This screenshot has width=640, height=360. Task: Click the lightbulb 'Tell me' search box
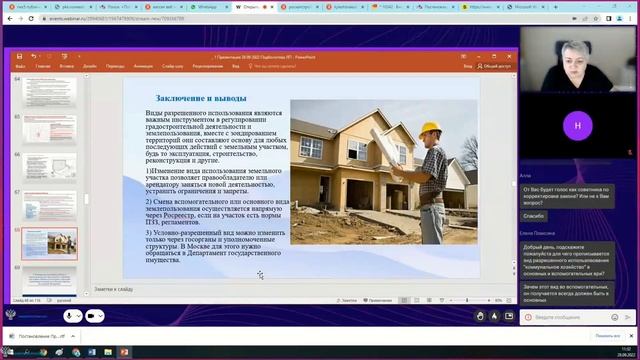click(x=272, y=66)
